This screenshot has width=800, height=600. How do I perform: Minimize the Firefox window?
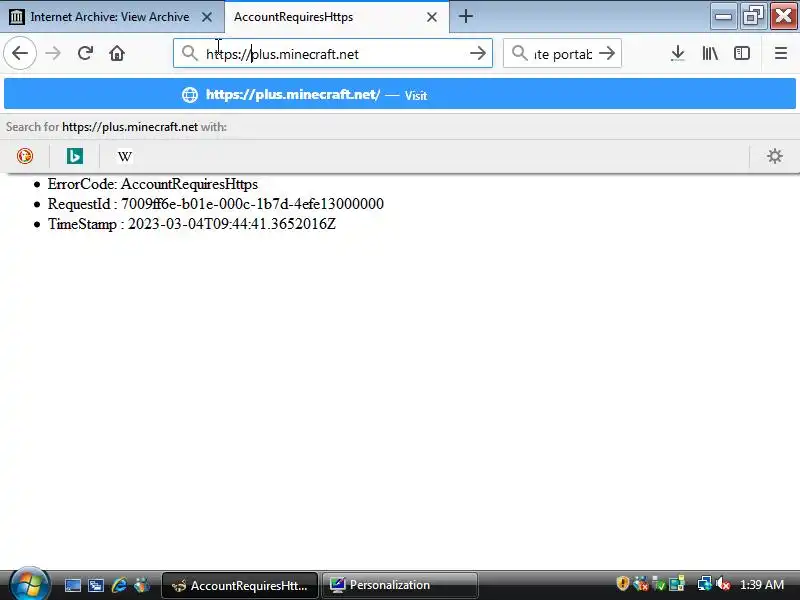point(723,17)
